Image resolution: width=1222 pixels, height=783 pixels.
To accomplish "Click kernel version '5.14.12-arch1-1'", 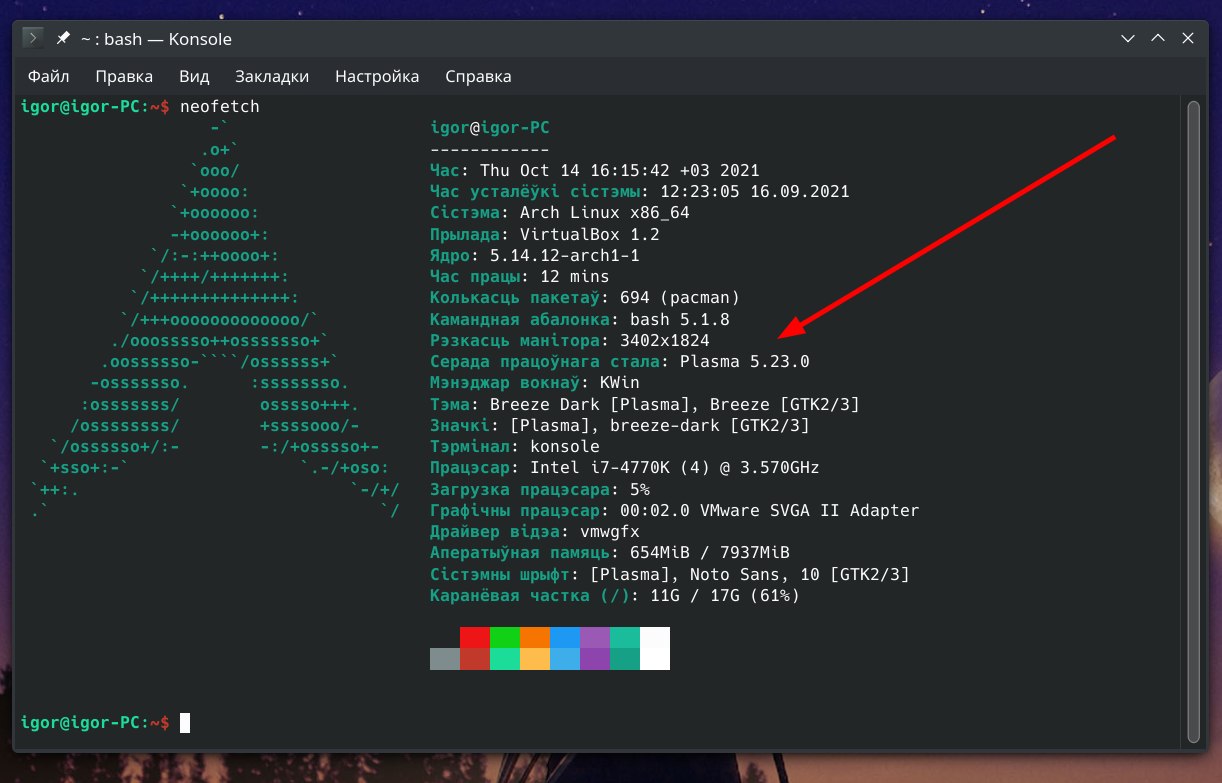I will point(565,255).
